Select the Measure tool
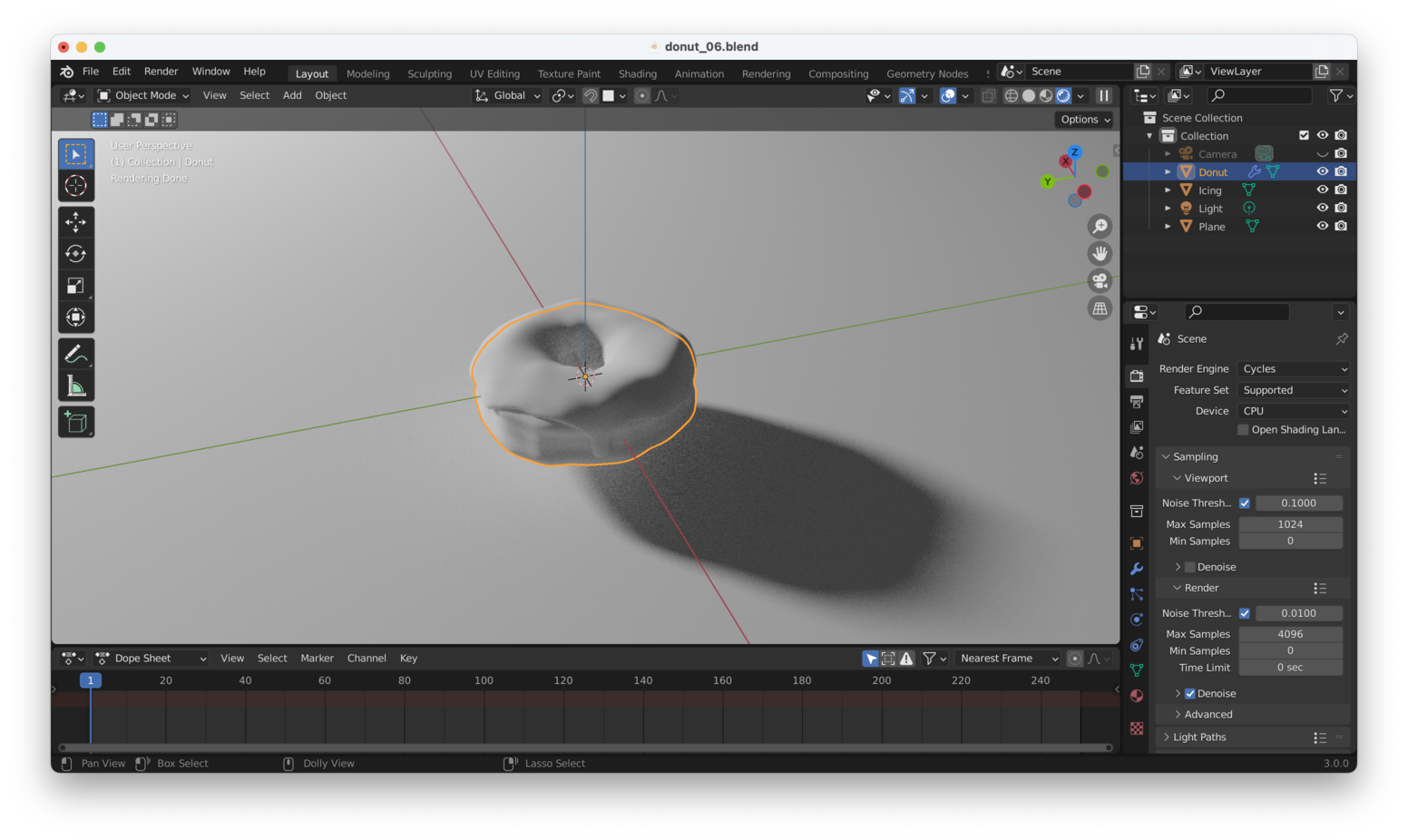The height and width of the screenshot is (840, 1408). point(76,384)
